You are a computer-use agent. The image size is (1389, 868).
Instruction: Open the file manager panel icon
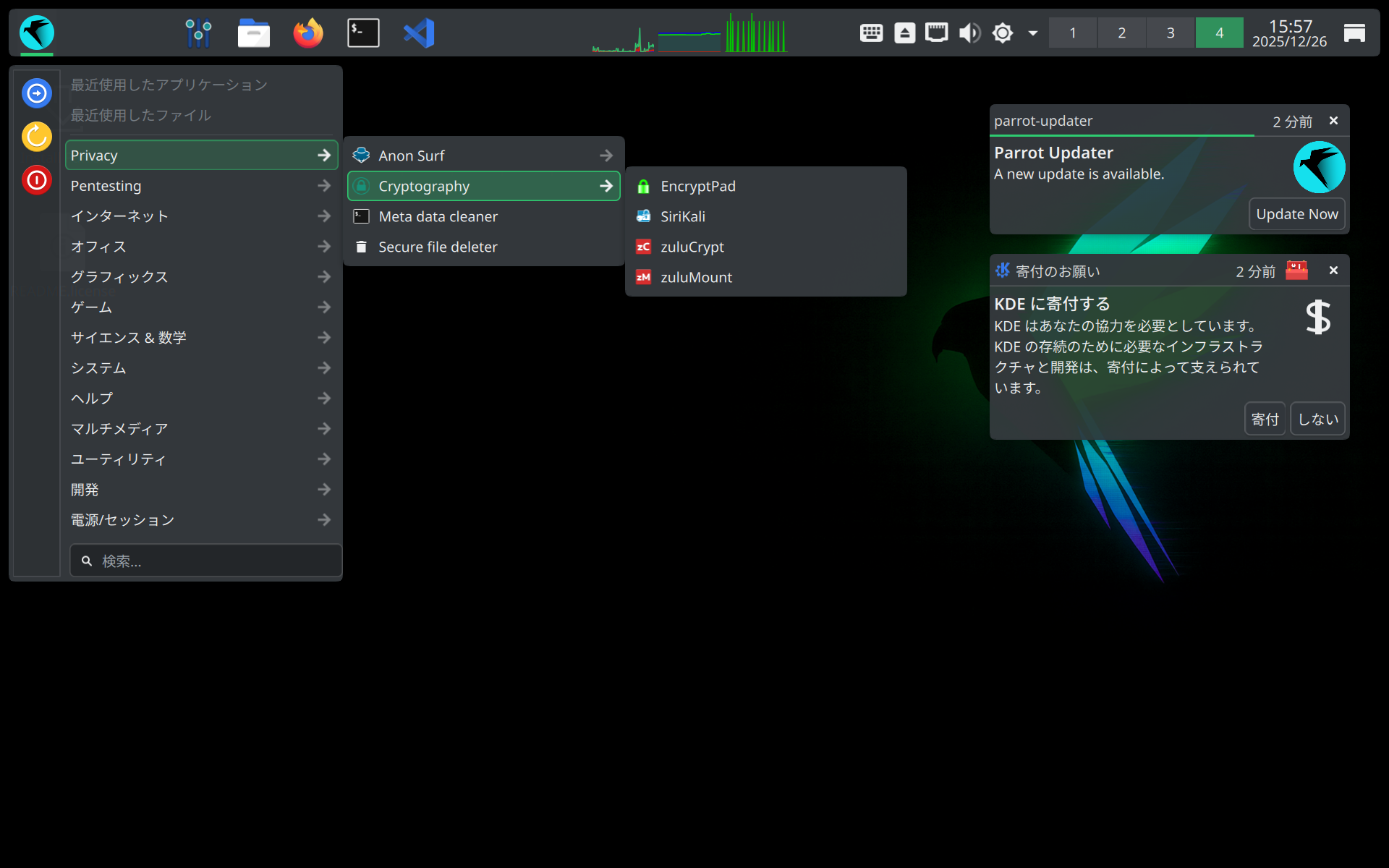pyautogui.click(x=253, y=33)
